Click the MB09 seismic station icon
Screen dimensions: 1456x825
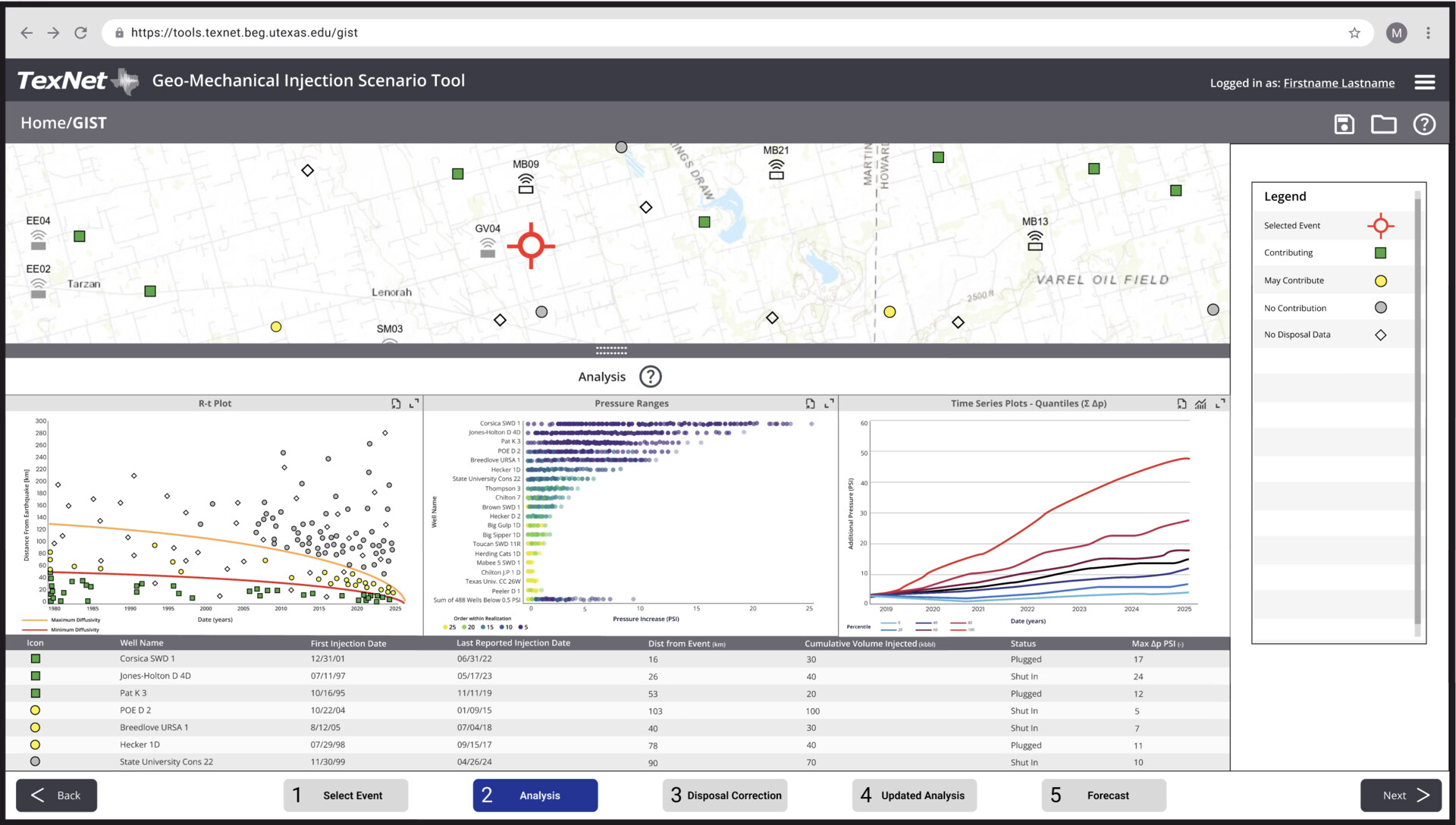(x=526, y=184)
